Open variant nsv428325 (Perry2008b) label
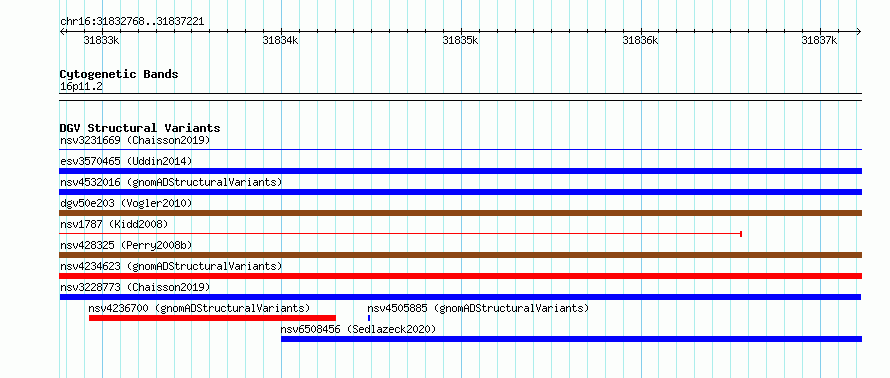This screenshot has height=378, width=890. [126, 245]
